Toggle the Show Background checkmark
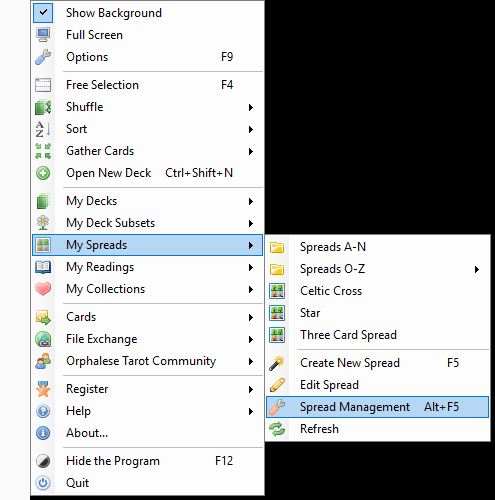Viewport: 495px width, 500px height. (43, 13)
